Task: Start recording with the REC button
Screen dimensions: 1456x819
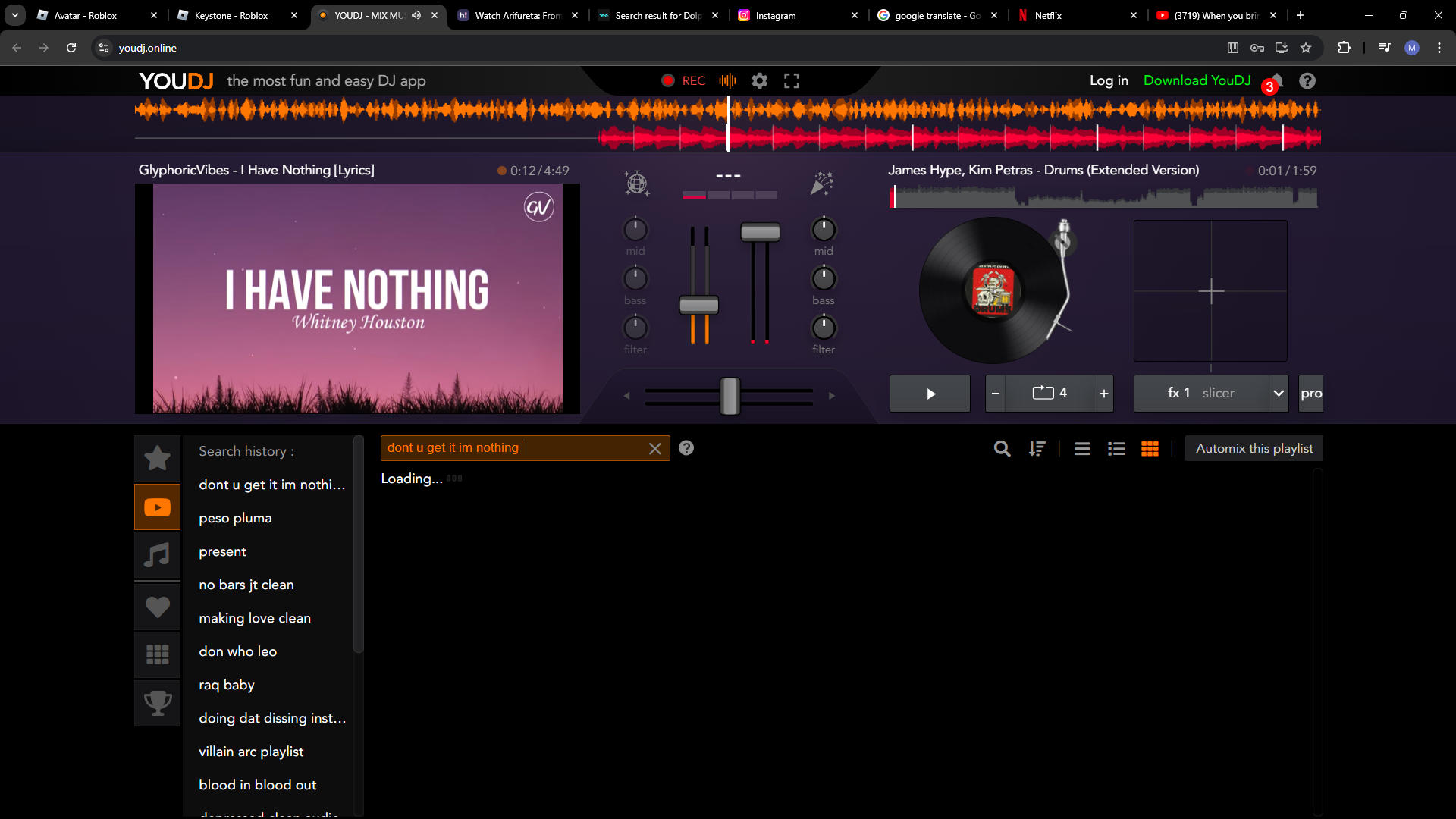Action: 683,80
